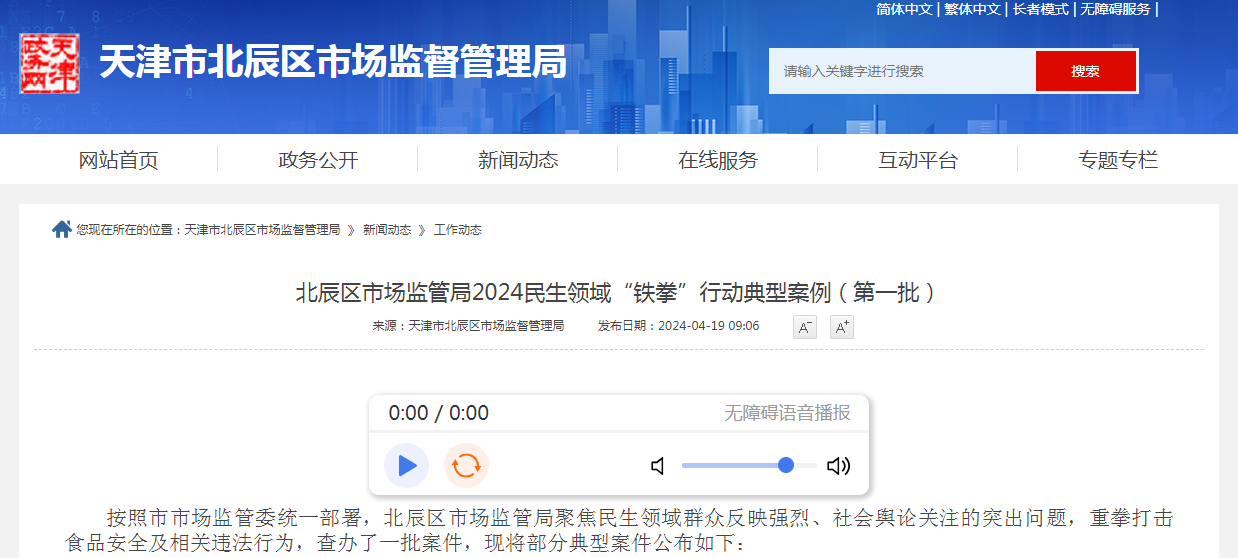Adjust the audio volume slider
The width and height of the screenshot is (1238, 558).
[x=749, y=465]
